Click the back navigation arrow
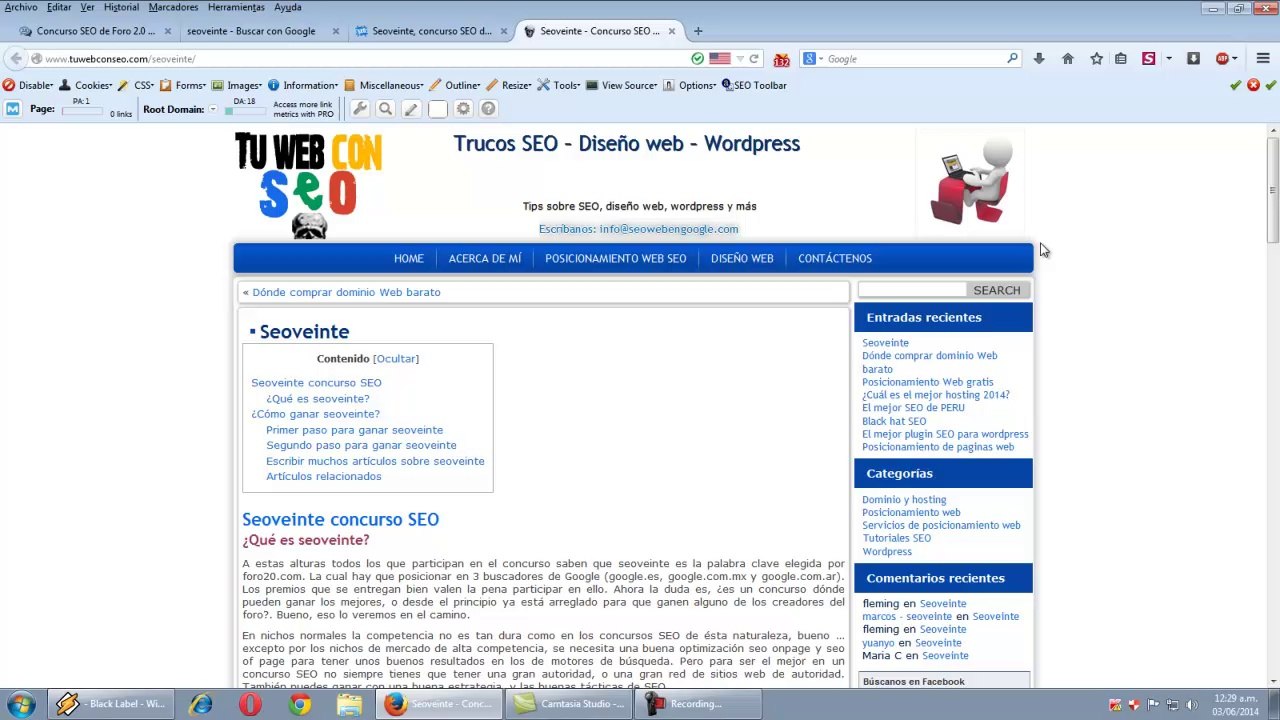 tap(17, 59)
